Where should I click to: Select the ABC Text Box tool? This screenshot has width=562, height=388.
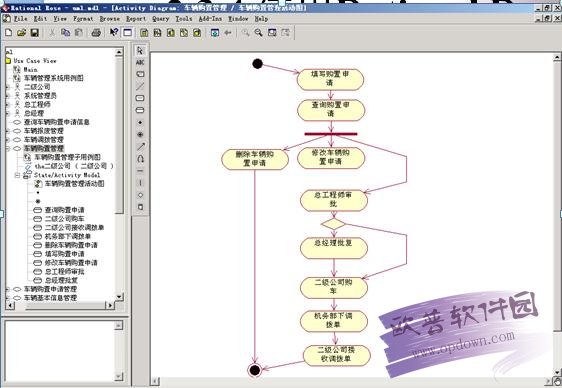(140, 62)
